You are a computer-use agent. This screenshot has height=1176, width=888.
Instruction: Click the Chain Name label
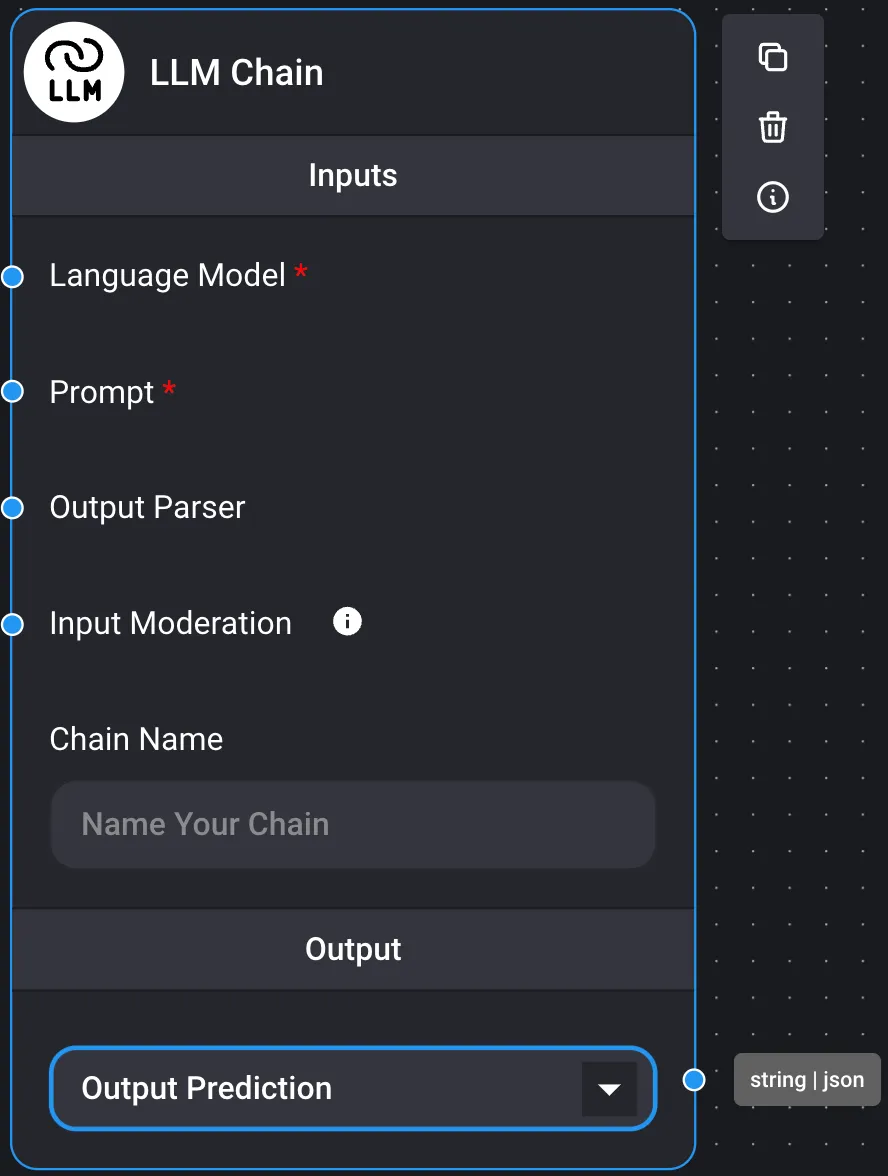pyautogui.click(x=137, y=739)
